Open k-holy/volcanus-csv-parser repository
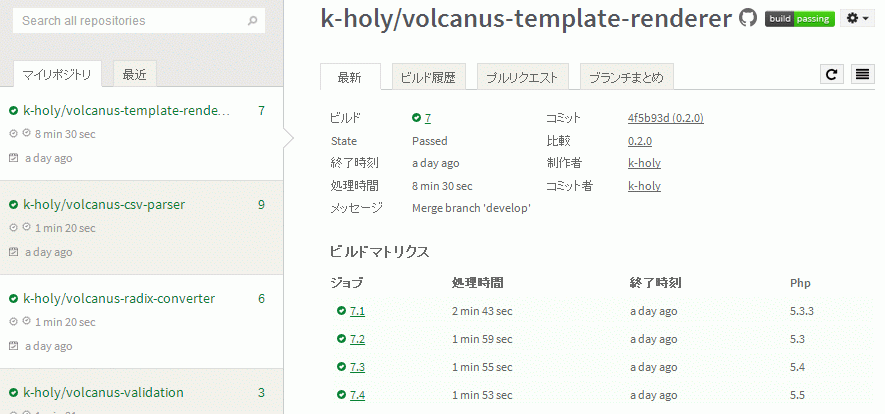Viewport: 885px width, 414px height. tap(104, 204)
